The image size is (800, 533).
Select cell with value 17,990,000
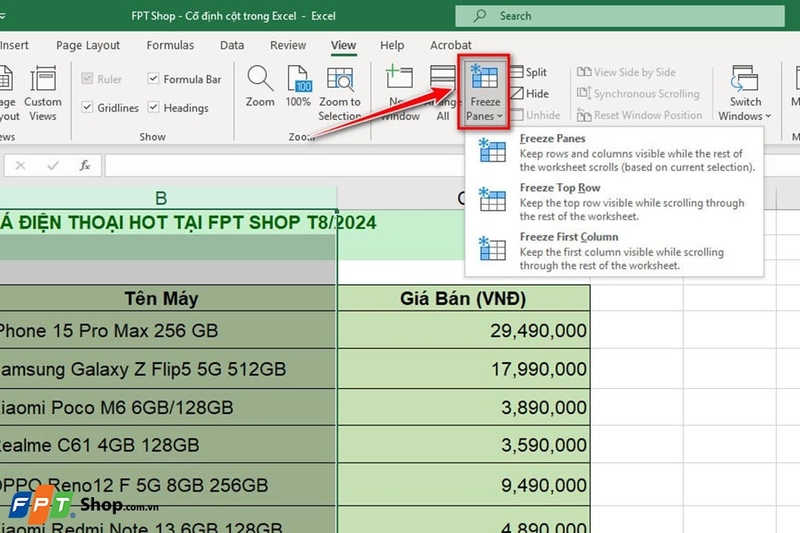click(463, 369)
